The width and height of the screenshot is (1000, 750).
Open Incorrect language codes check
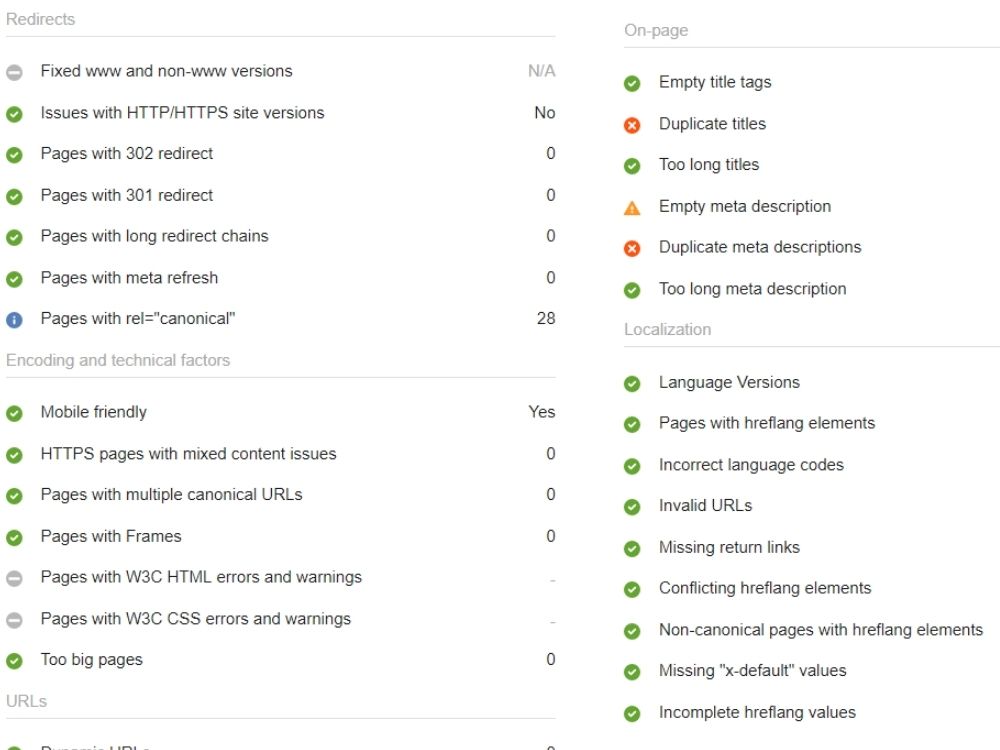click(751, 465)
